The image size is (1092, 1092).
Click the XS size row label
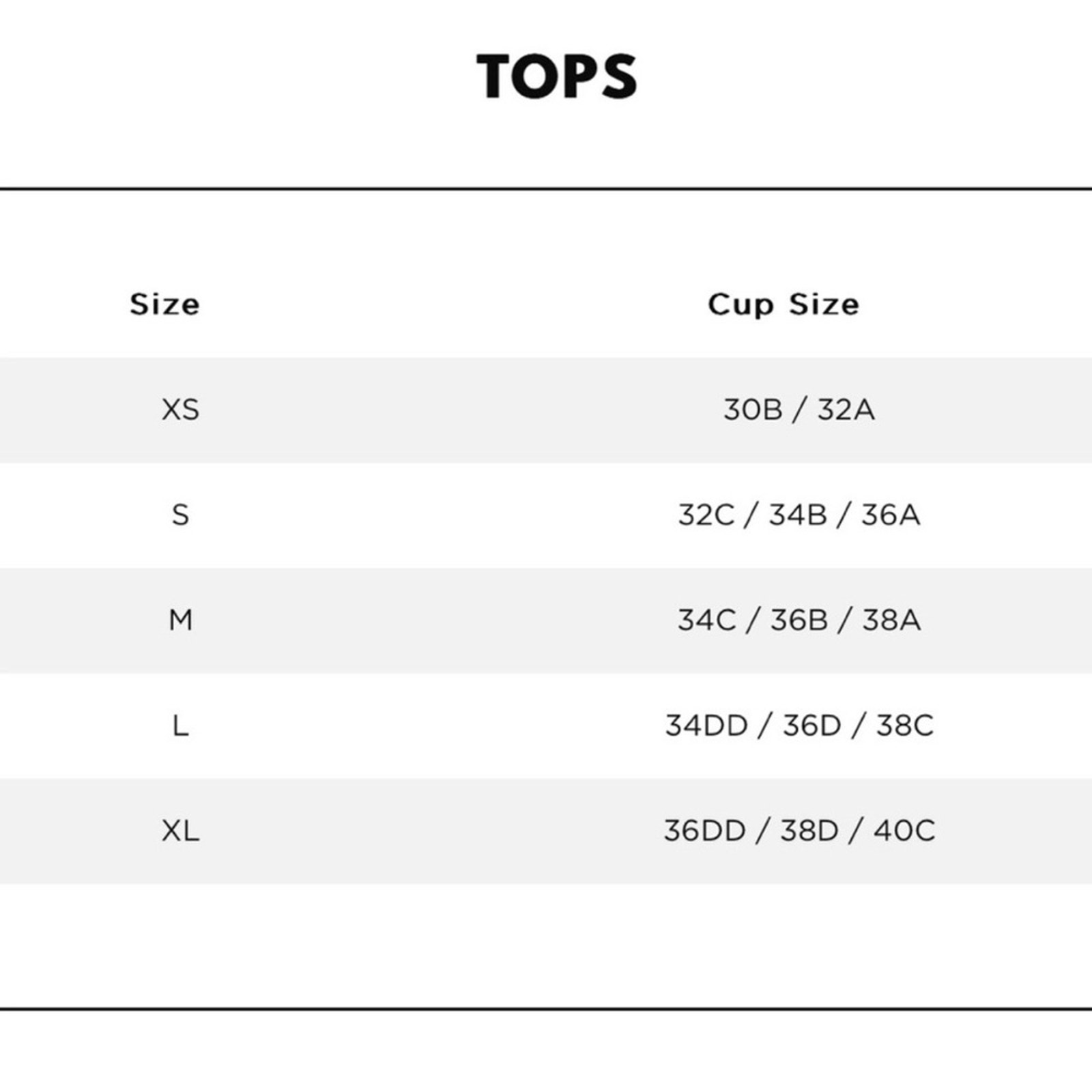pos(181,409)
